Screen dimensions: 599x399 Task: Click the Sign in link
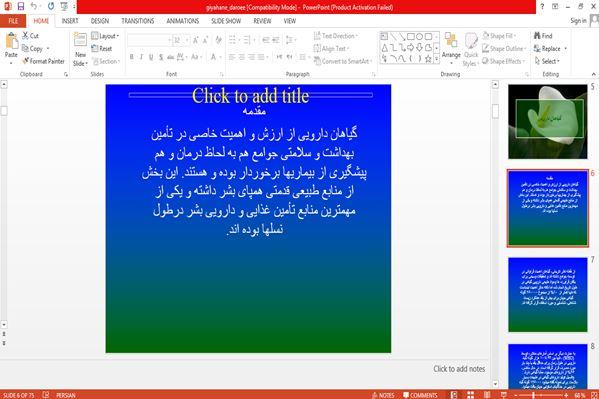coord(578,21)
